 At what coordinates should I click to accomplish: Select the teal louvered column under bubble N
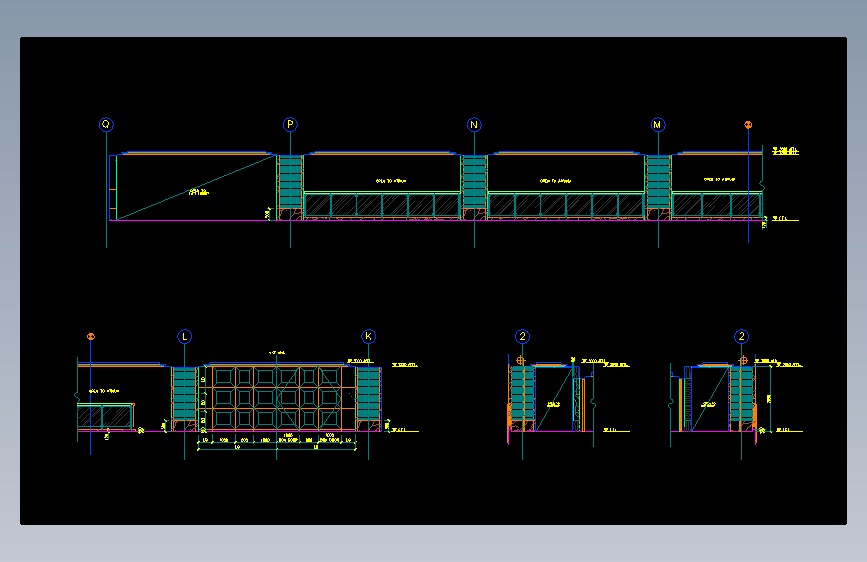[x=474, y=182]
